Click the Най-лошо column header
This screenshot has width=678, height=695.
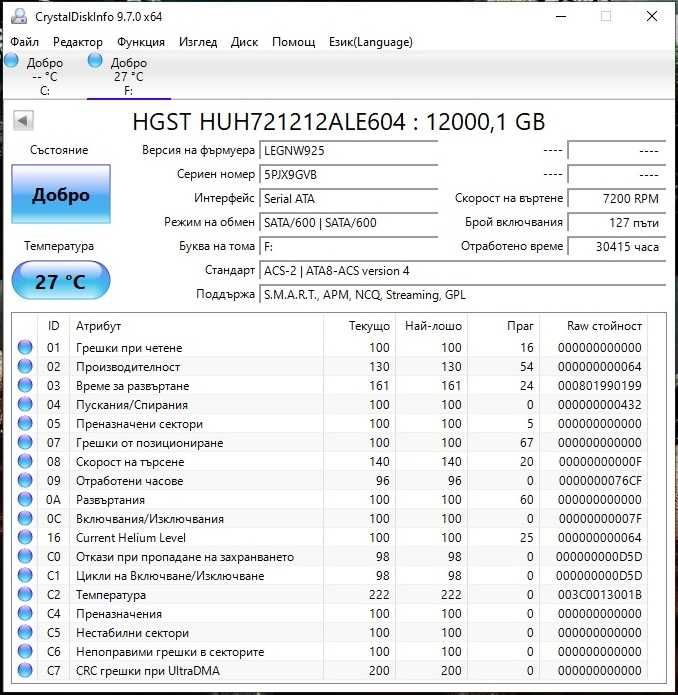pyautogui.click(x=433, y=326)
